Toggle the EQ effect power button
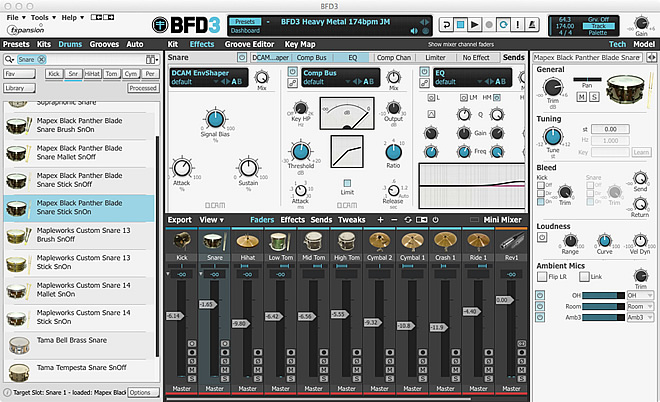 click(424, 72)
